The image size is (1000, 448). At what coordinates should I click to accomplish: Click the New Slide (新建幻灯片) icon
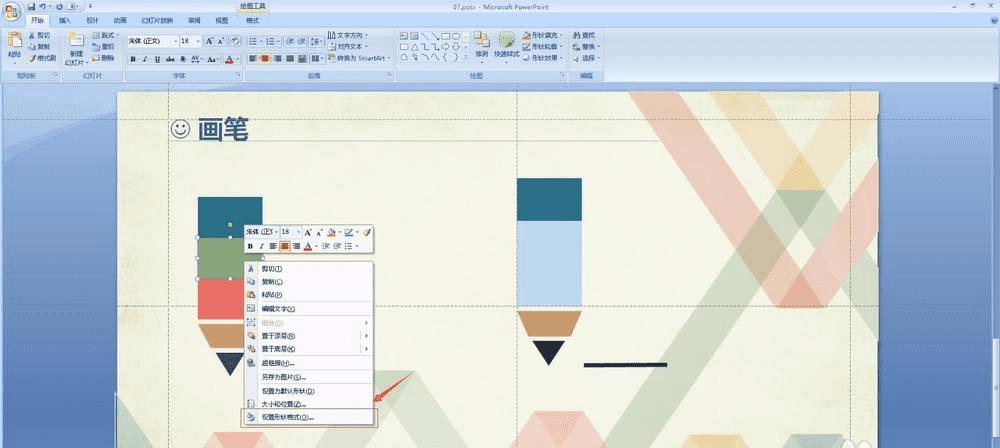[x=76, y=40]
